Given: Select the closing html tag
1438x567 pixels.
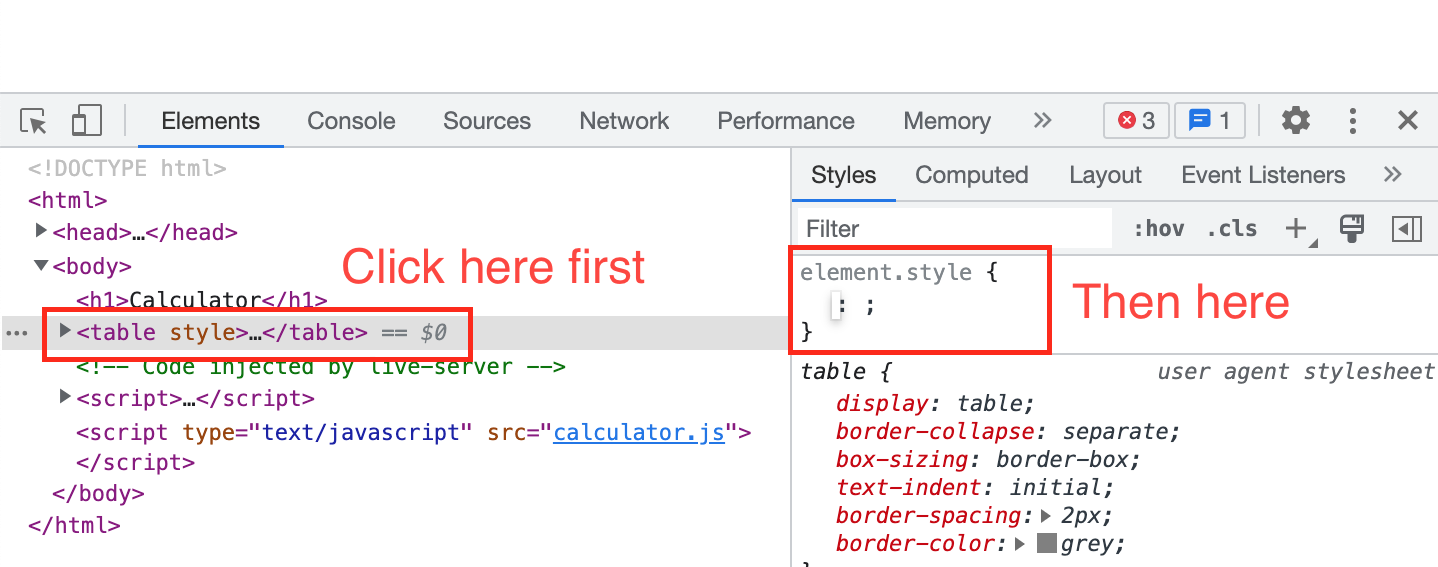Looking at the screenshot, I should [x=74, y=525].
